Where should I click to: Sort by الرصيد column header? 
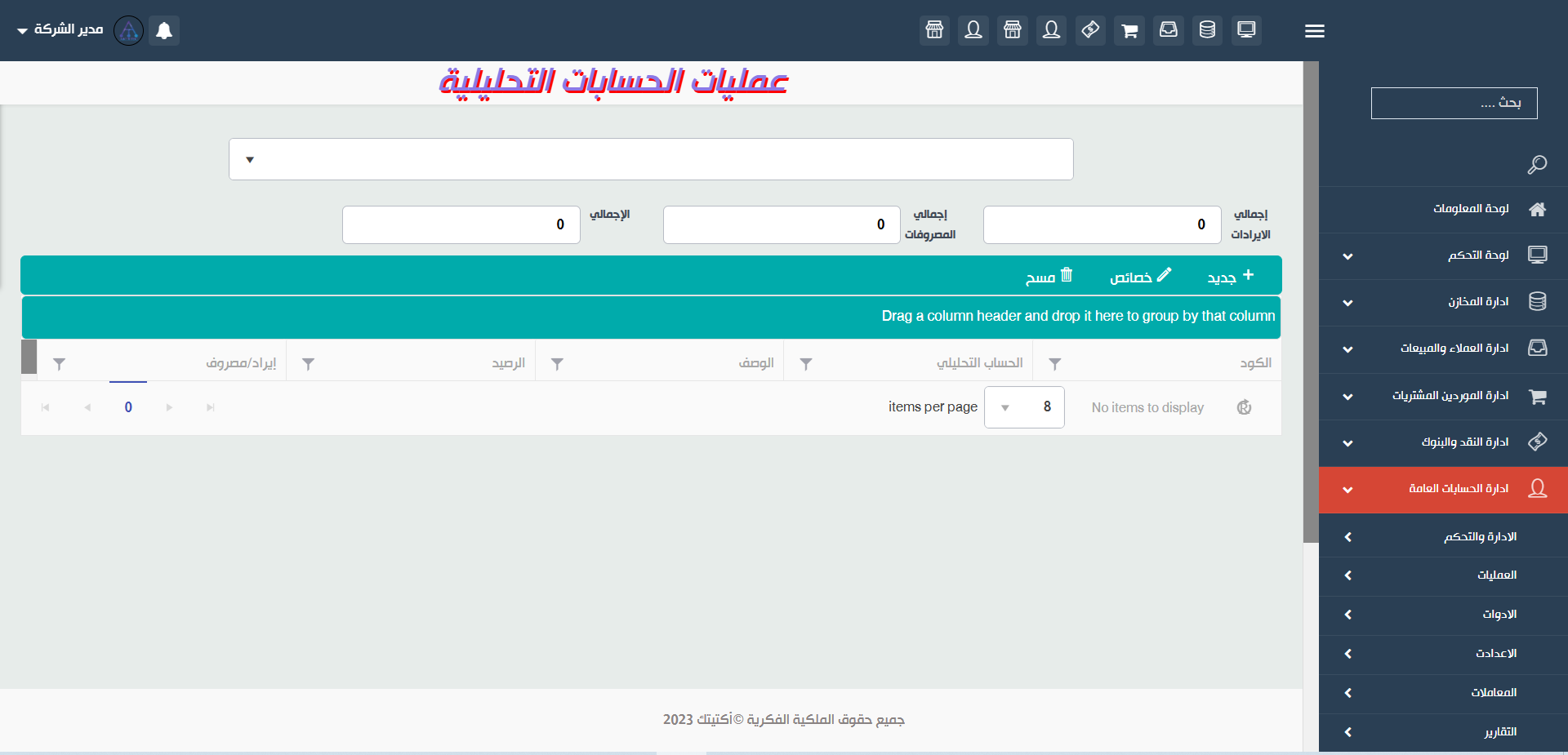click(x=508, y=363)
